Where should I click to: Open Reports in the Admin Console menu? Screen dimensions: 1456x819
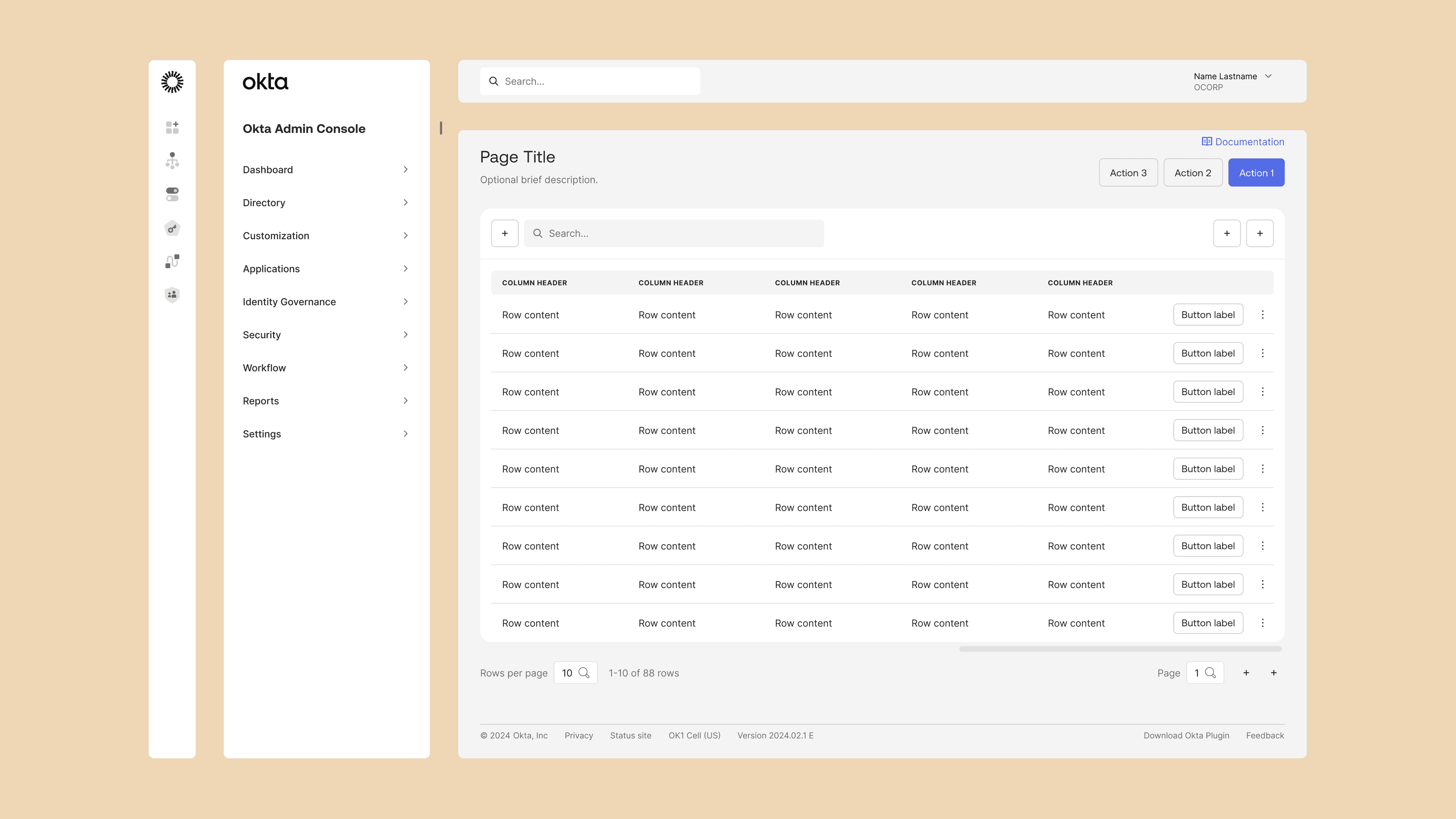[x=260, y=401]
